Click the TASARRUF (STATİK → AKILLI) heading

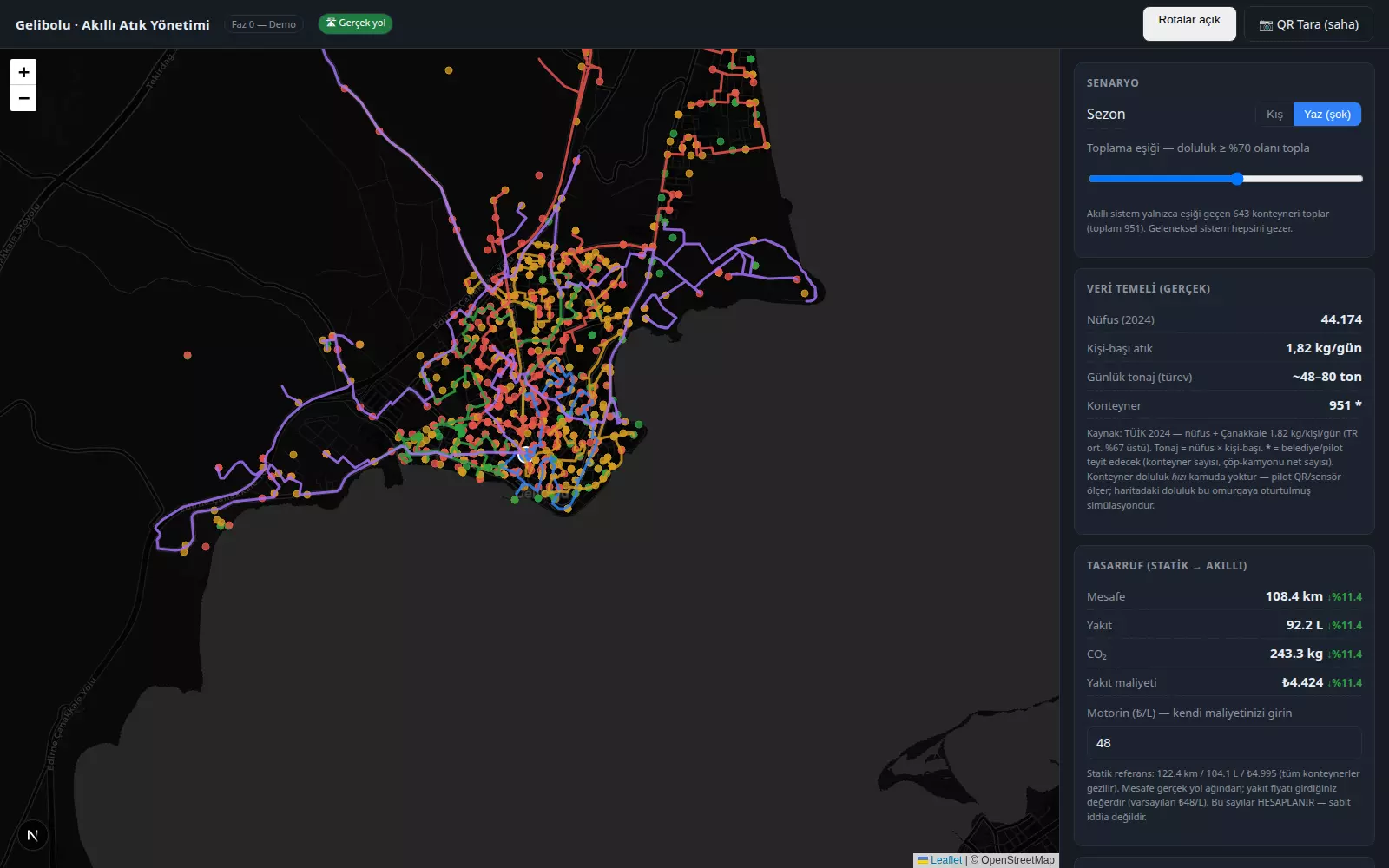click(x=1167, y=566)
